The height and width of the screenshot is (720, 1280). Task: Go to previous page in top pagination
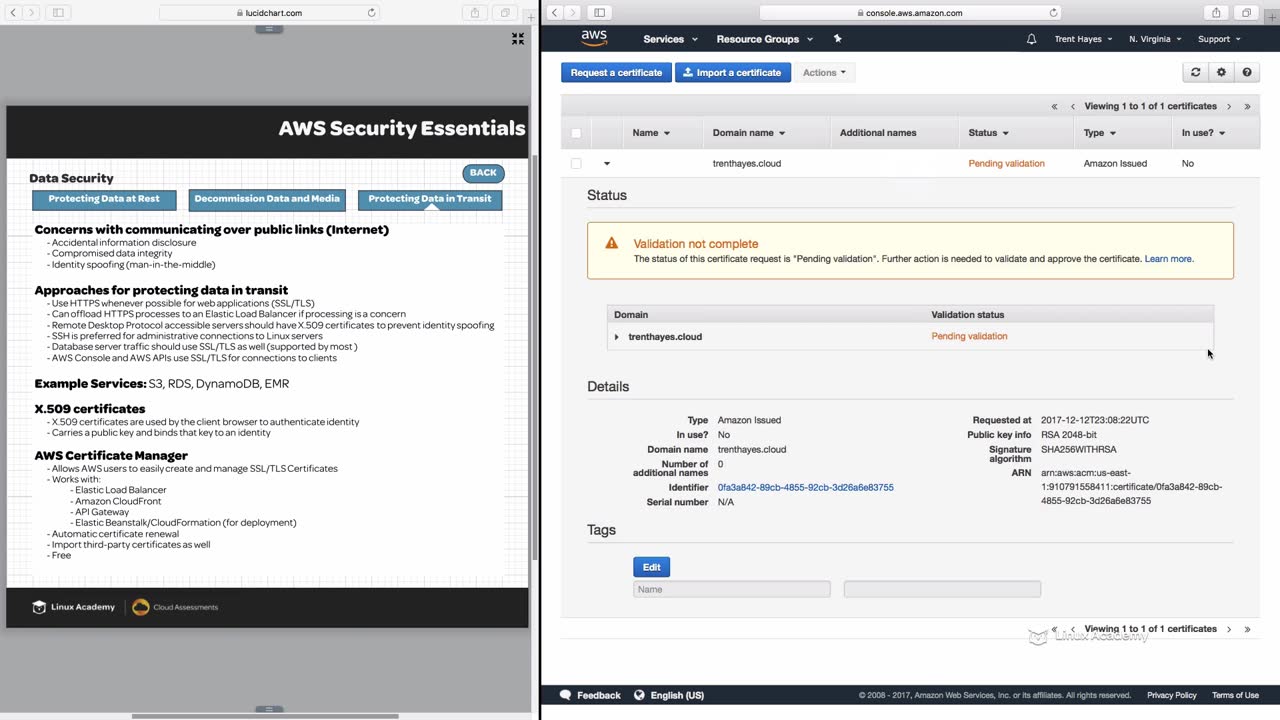coord(1073,106)
